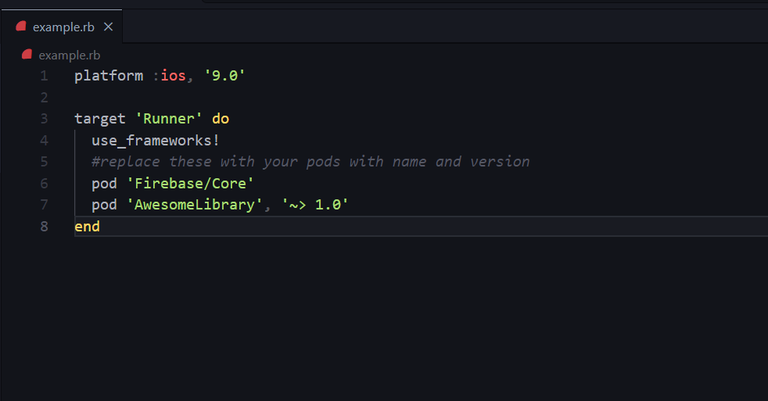
Task: Click line number 3 in the gutter
Action: (x=44, y=118)
